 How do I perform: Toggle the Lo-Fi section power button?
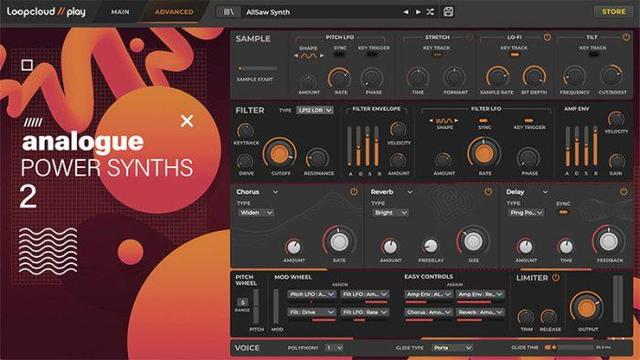click(547, 37)
